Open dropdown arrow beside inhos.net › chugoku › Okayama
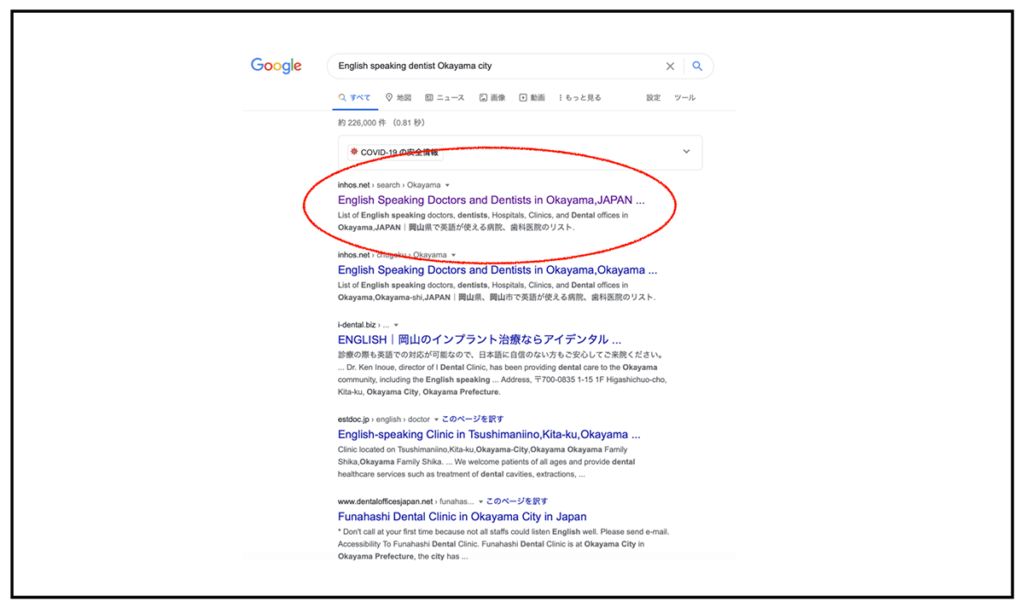 click(453, 255)
